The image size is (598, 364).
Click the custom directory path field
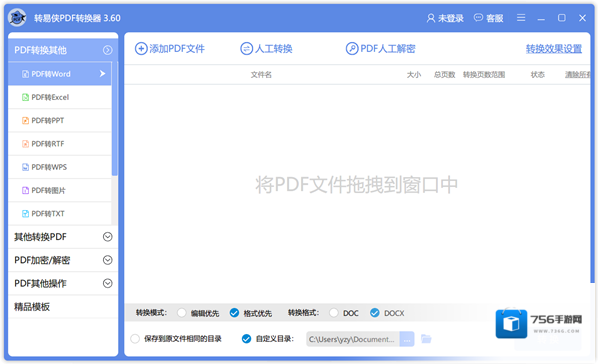coord(353,339)
